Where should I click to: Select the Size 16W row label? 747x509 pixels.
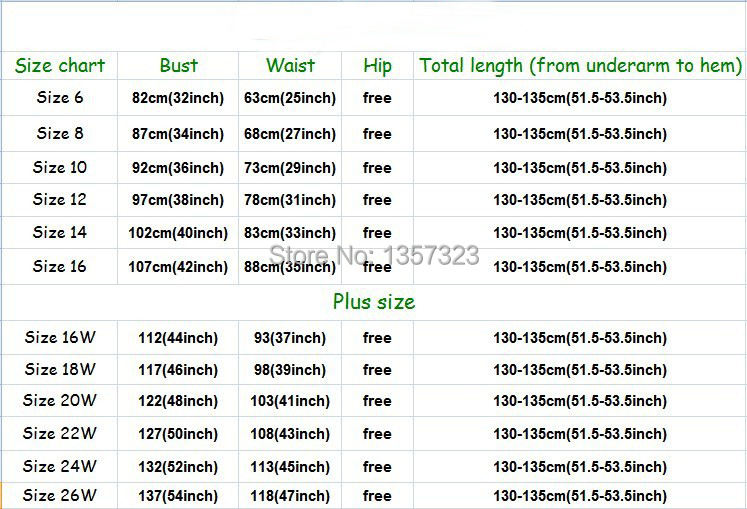(60, 338)
